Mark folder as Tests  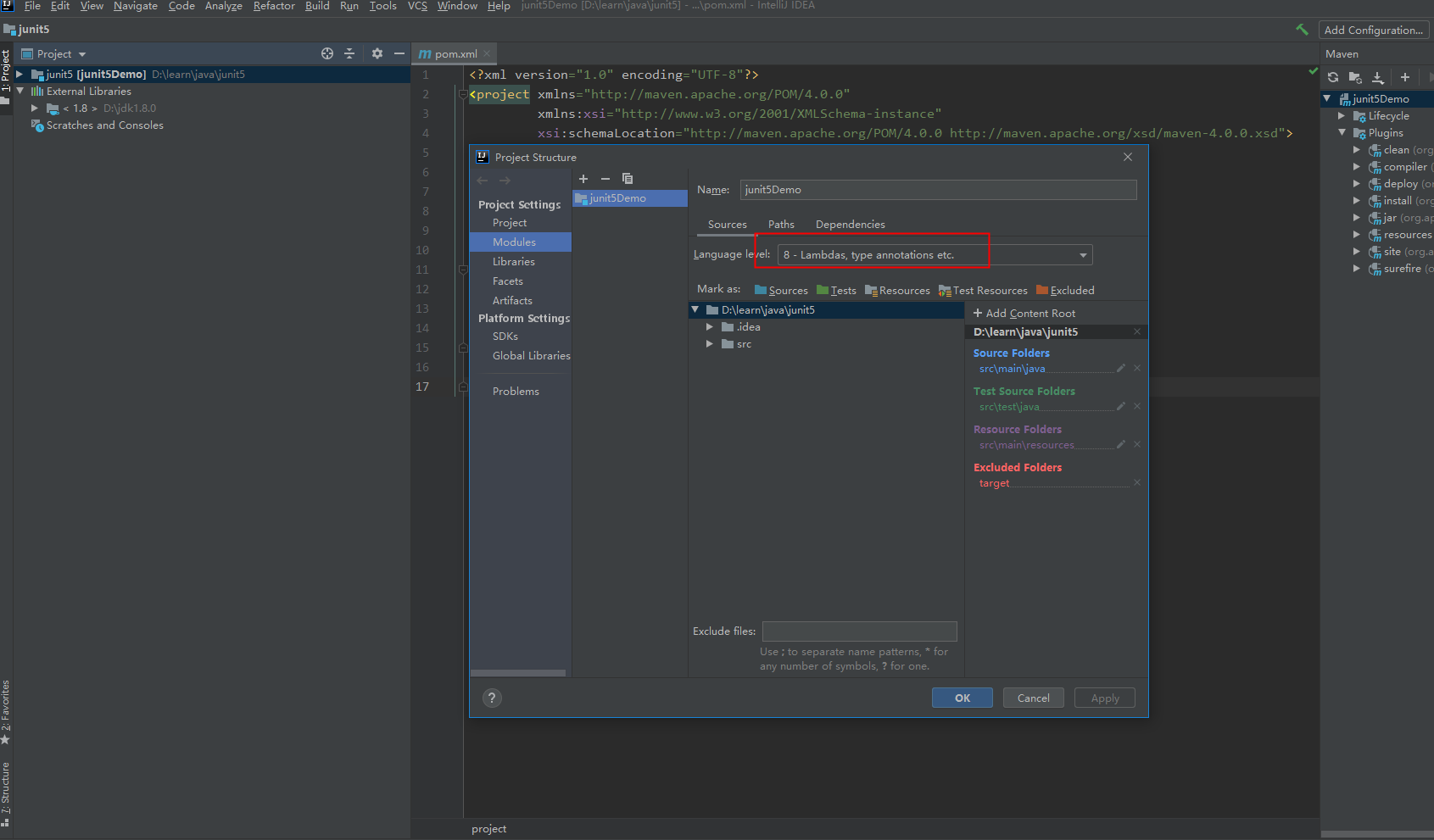click(837, 291)
